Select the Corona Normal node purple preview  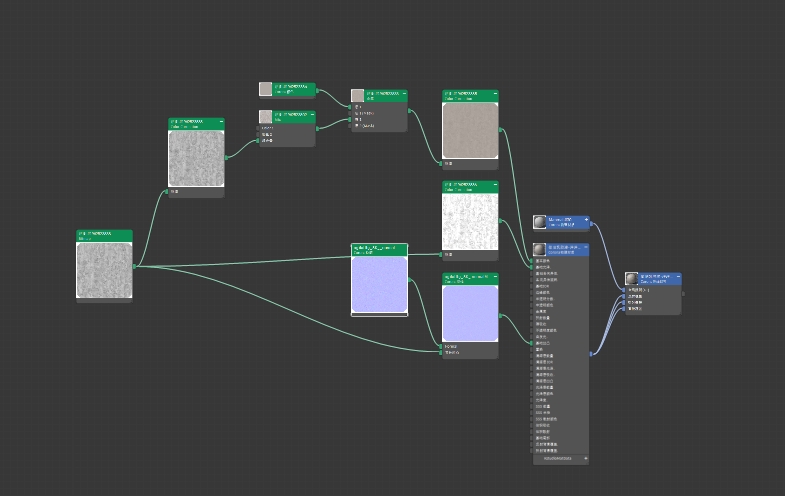click(470, 314)
